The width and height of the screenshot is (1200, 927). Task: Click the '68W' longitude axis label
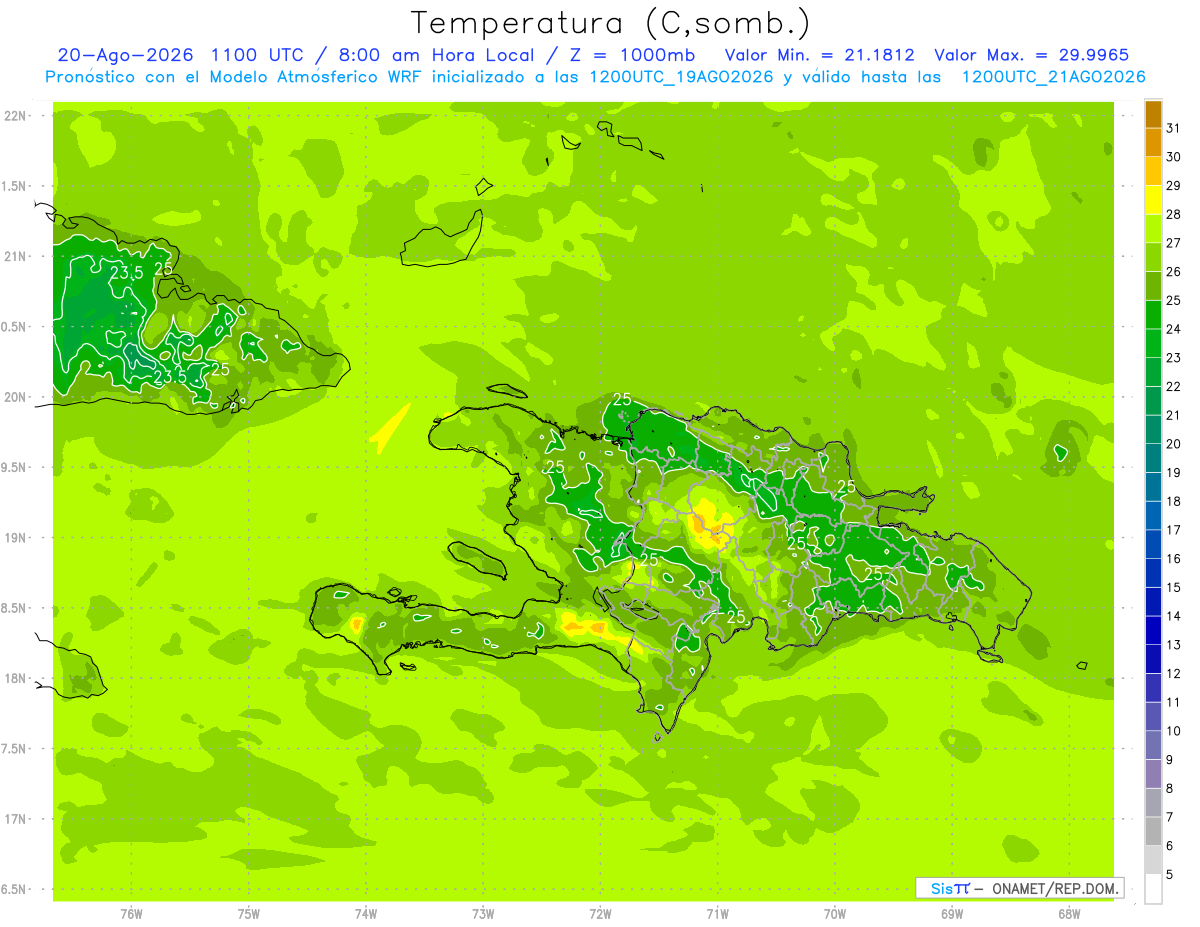1069,913
